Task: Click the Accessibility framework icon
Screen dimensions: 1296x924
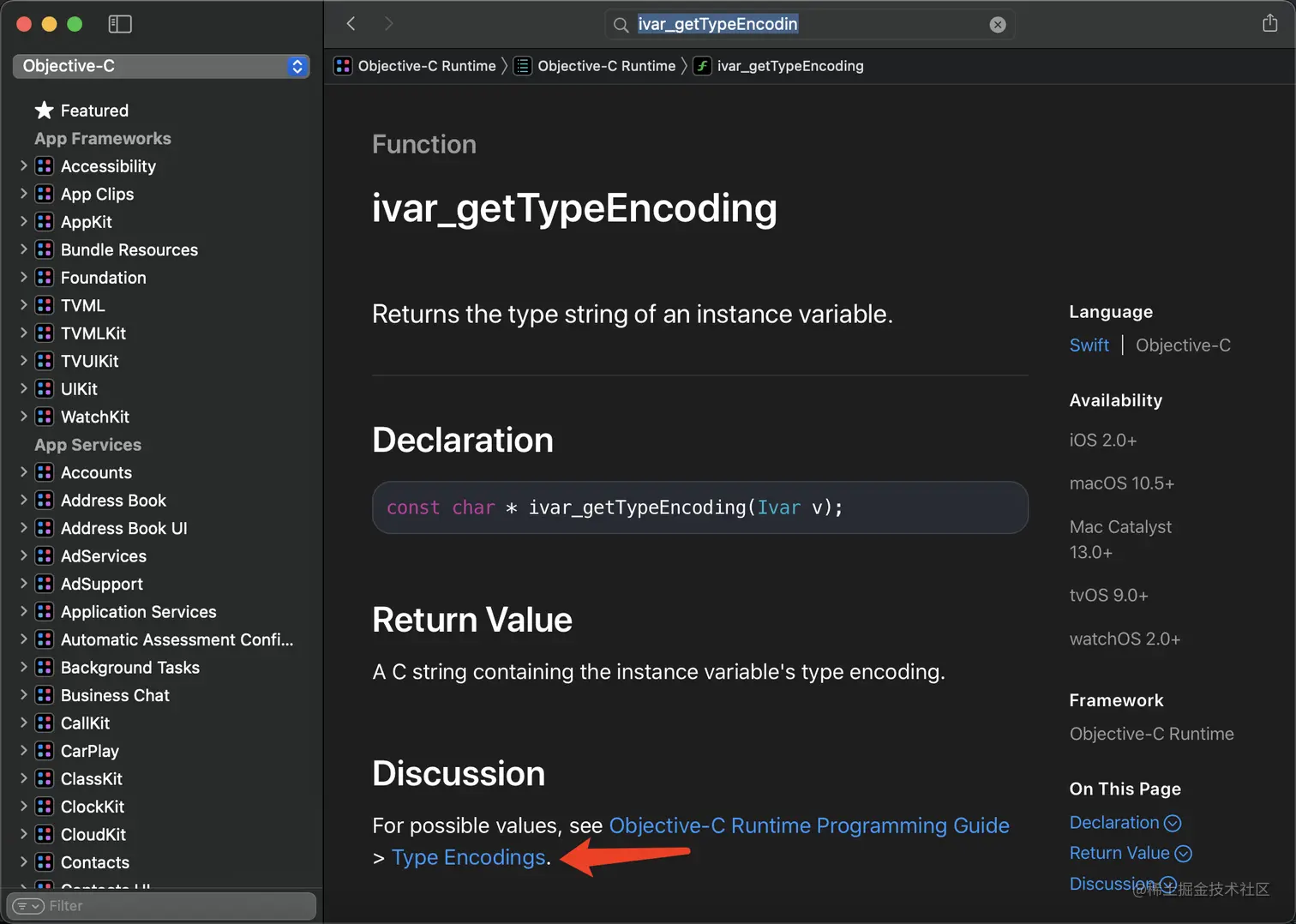Action: [45, 166]
